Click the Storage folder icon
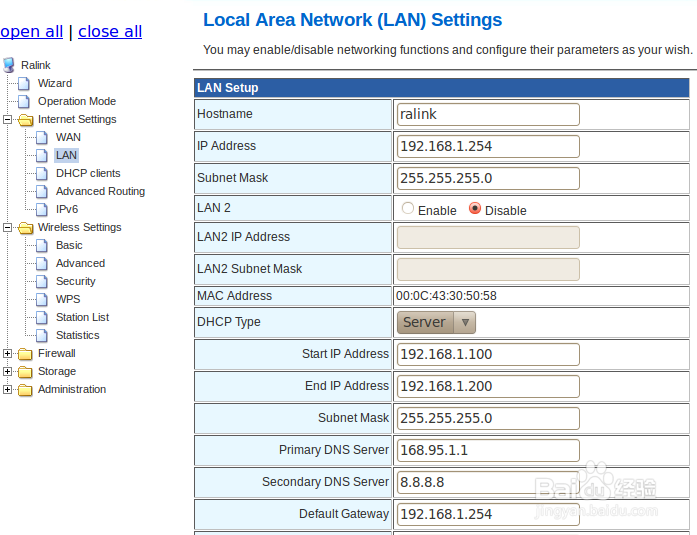The width and height of the screenshot is (697, 535). 25,371
